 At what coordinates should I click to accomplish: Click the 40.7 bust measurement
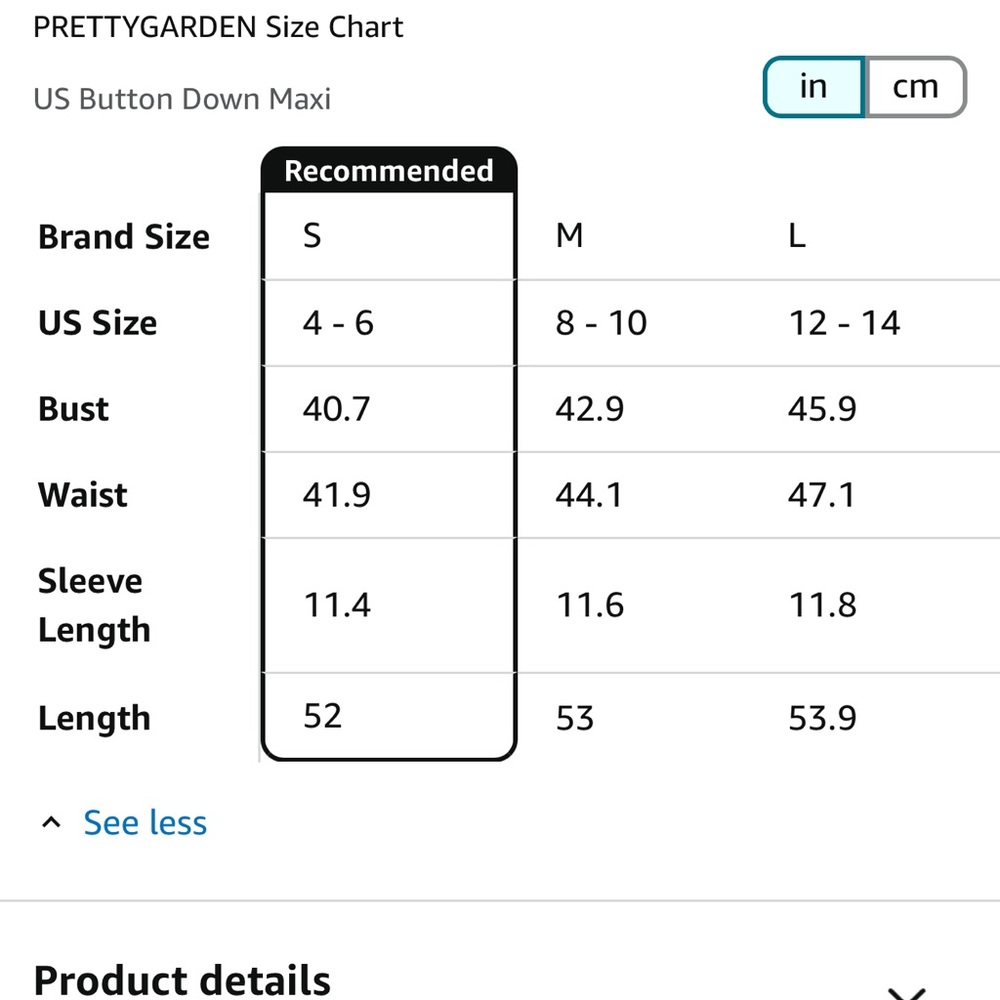pos(336,409)
